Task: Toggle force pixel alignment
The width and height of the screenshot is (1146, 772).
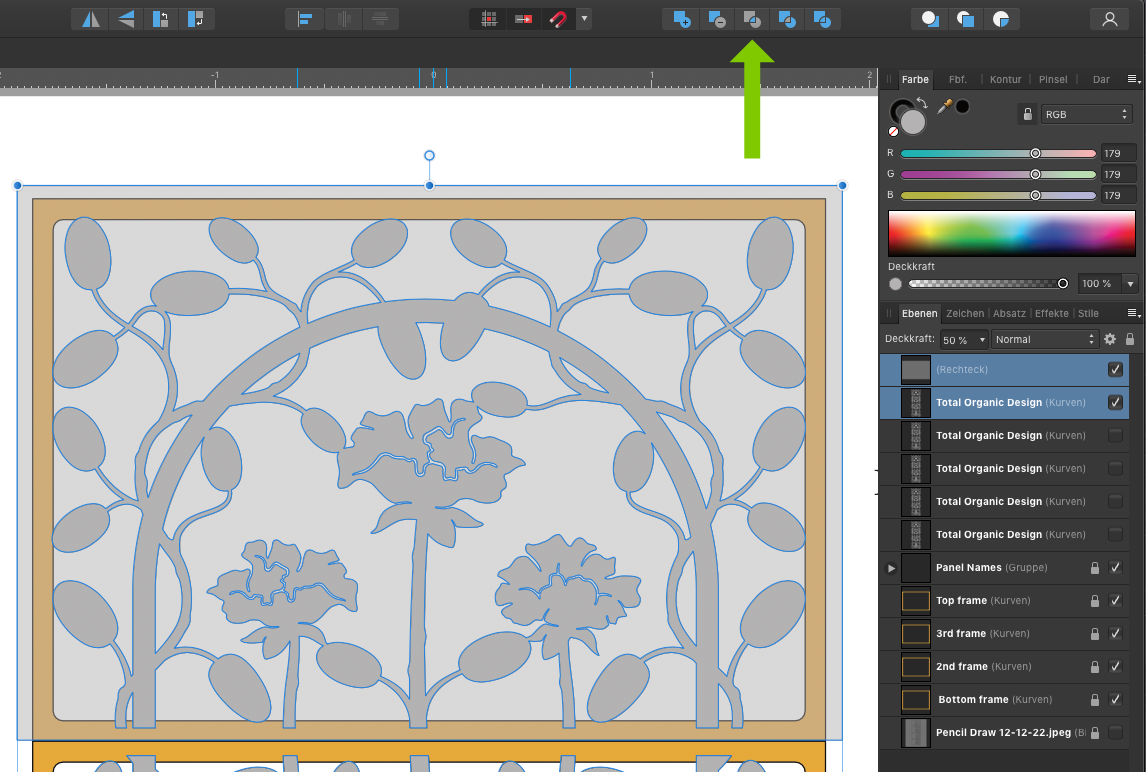Action: pos(489,19)
